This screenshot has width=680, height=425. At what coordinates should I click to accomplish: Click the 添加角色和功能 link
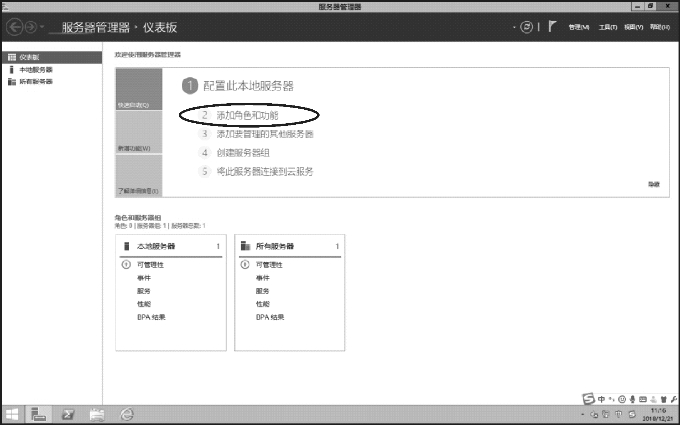point(247,115)
